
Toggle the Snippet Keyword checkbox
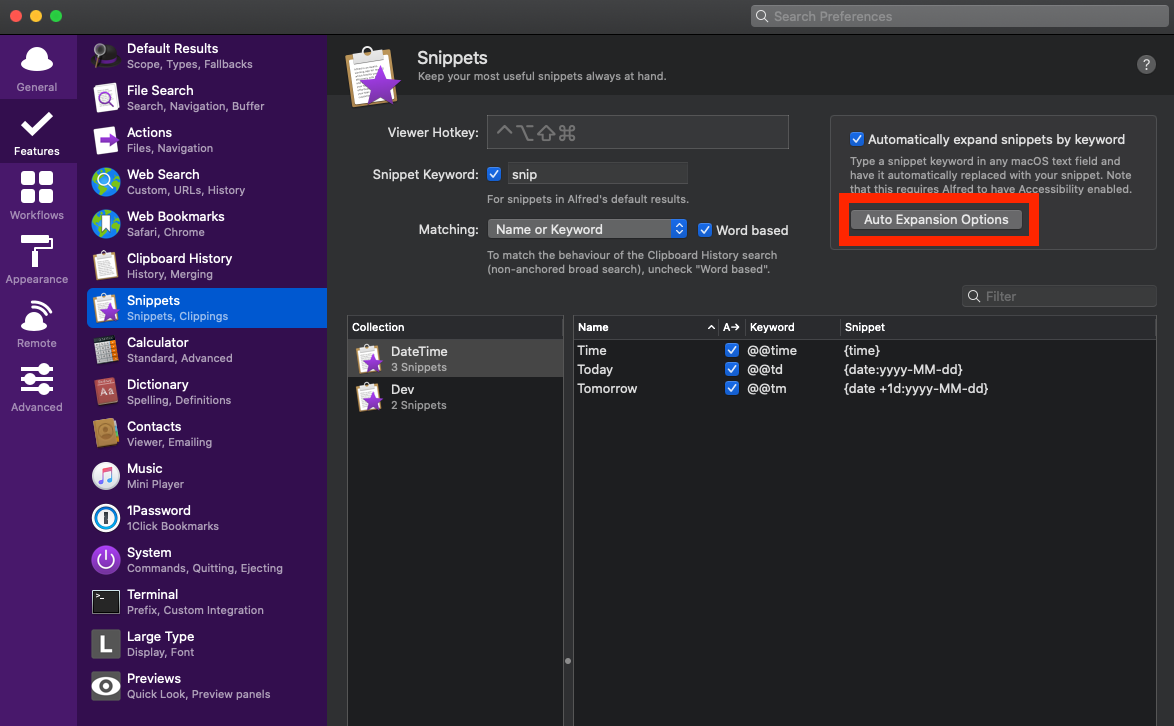point(494,174)
